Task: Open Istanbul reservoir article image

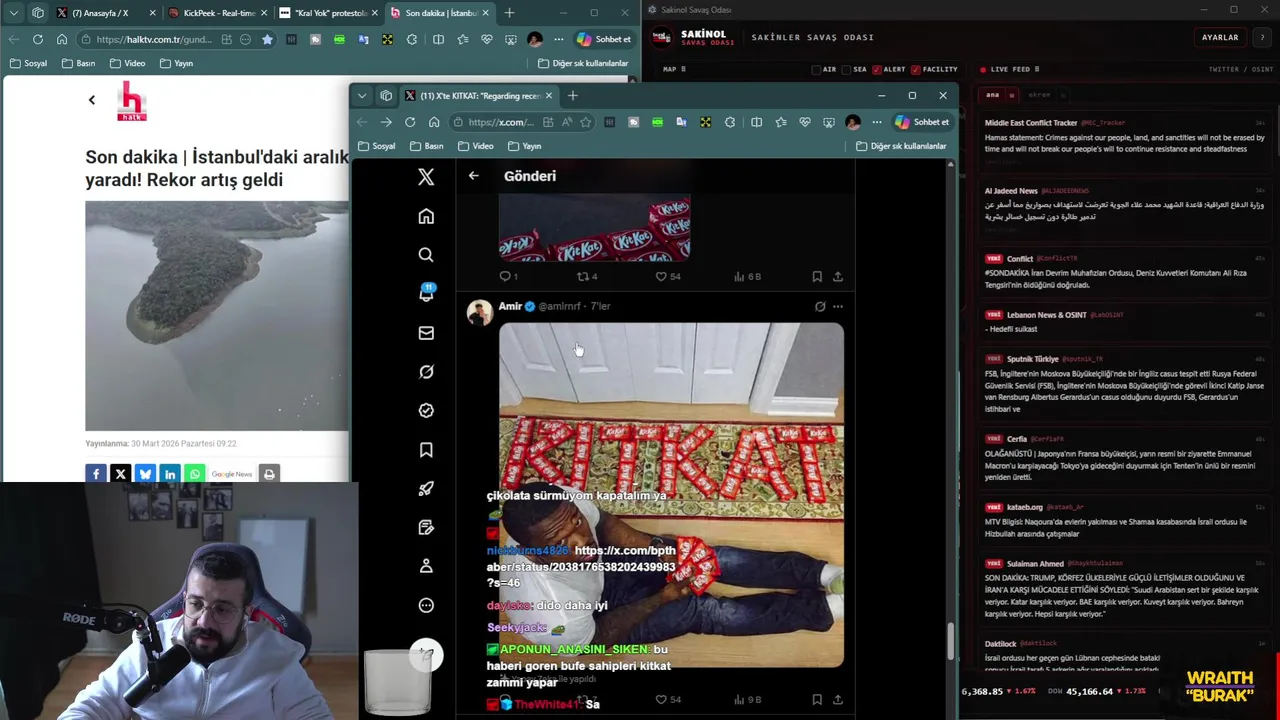Action: tap(217, 316)
